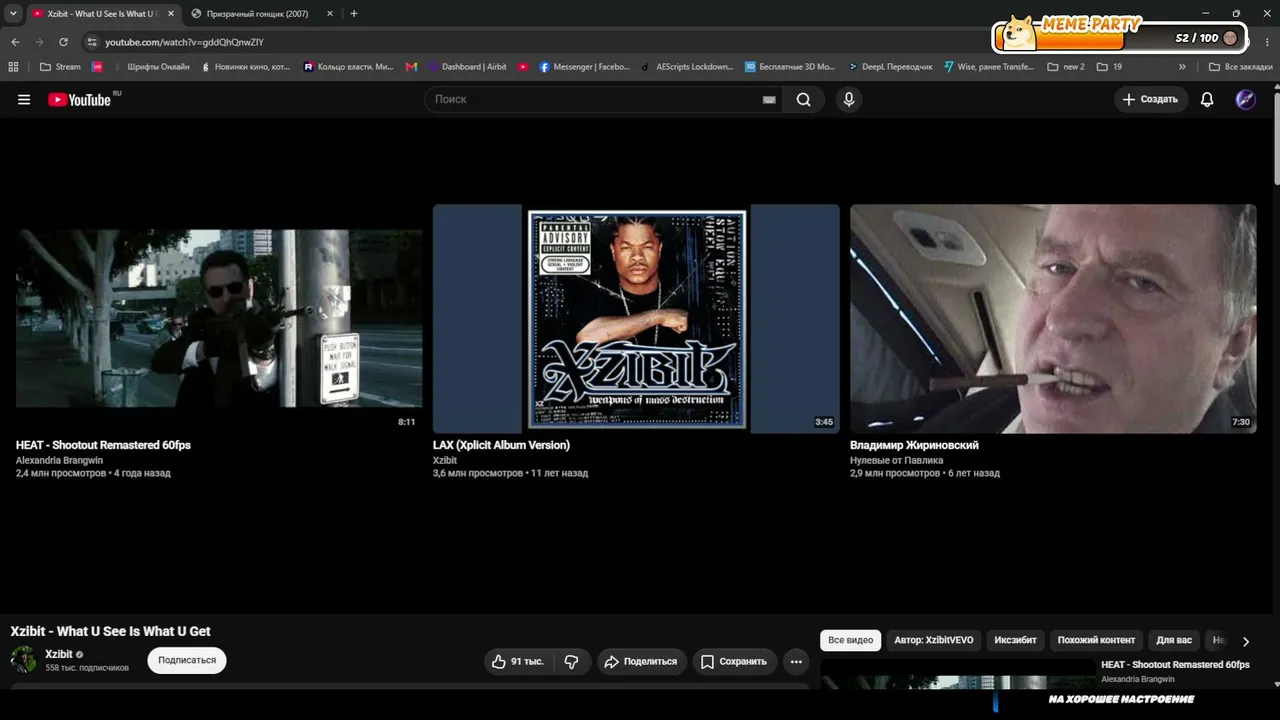The image size is (1280, 720).
Task: Switch to the Призрачный гонщик (2007) tab
Action: click(262, 14)
